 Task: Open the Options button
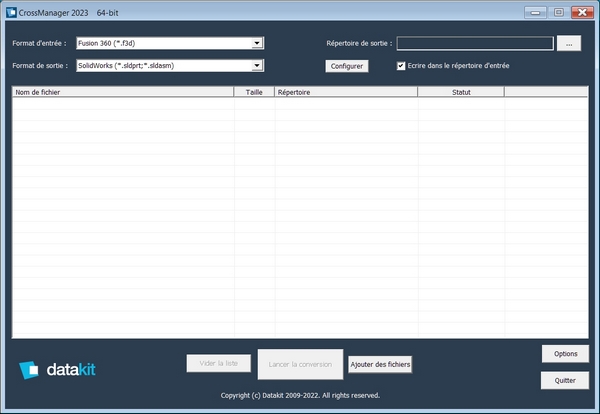(x=565, y=354)
